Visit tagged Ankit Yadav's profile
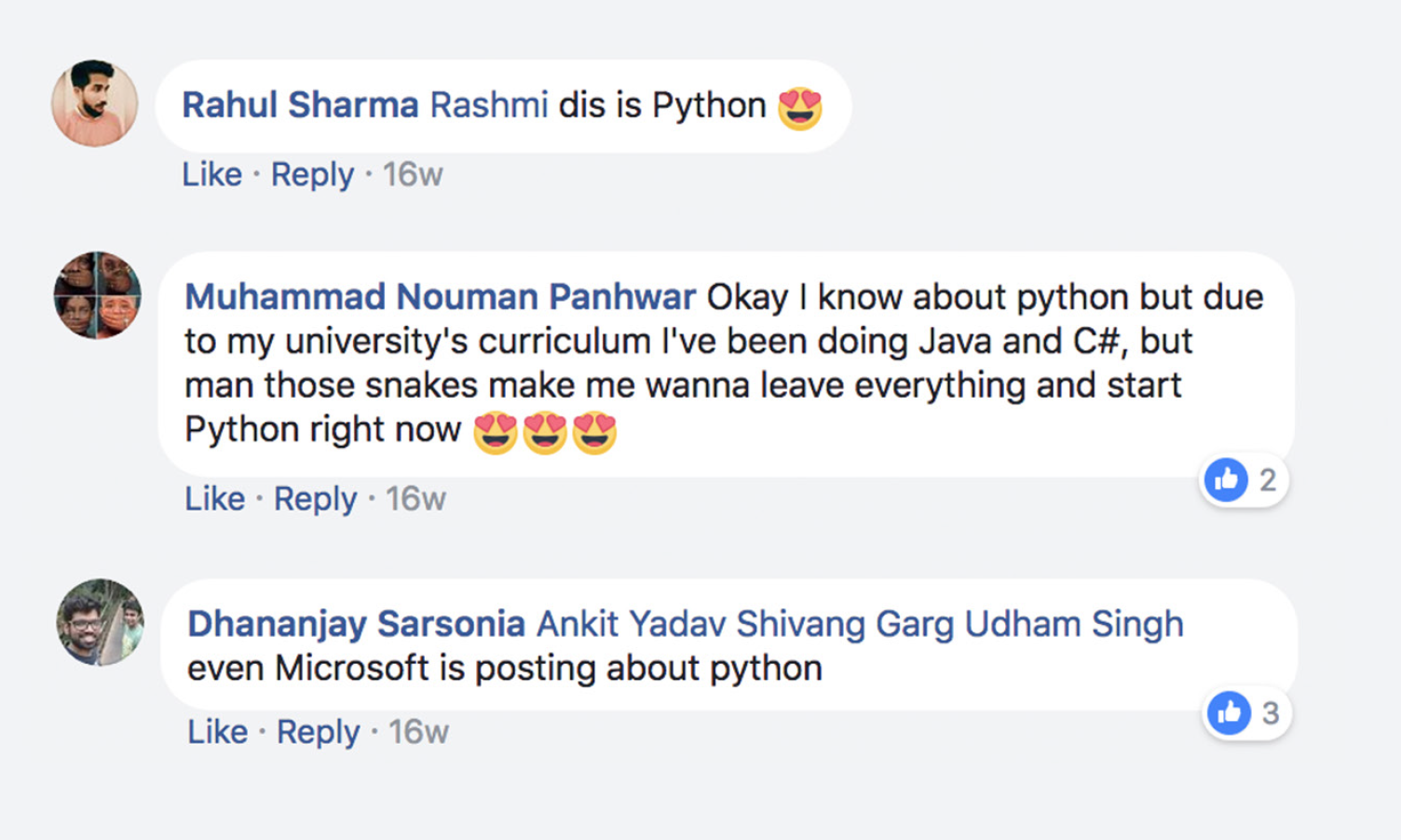The image size is (1401, 840). coord(631,624)
